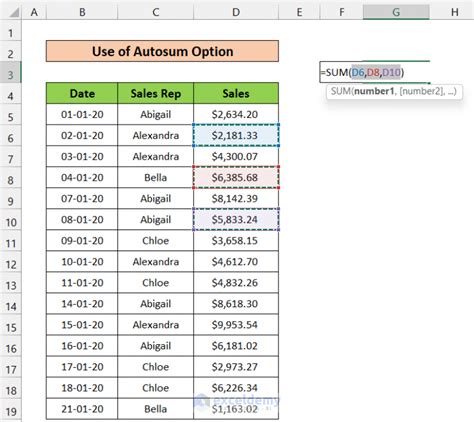This screenshot has height=422, width=474.
Task: Click cell with $2,181.33 sales value
Action: click(x=236, y=135)
